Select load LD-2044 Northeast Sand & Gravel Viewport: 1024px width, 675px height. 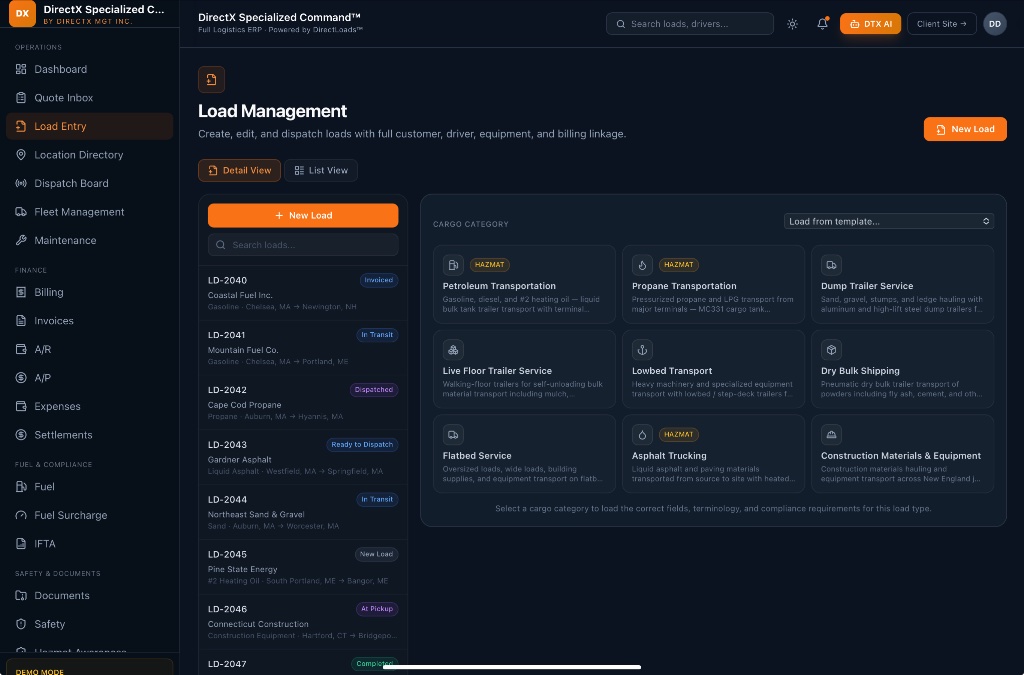coord(303,512)
